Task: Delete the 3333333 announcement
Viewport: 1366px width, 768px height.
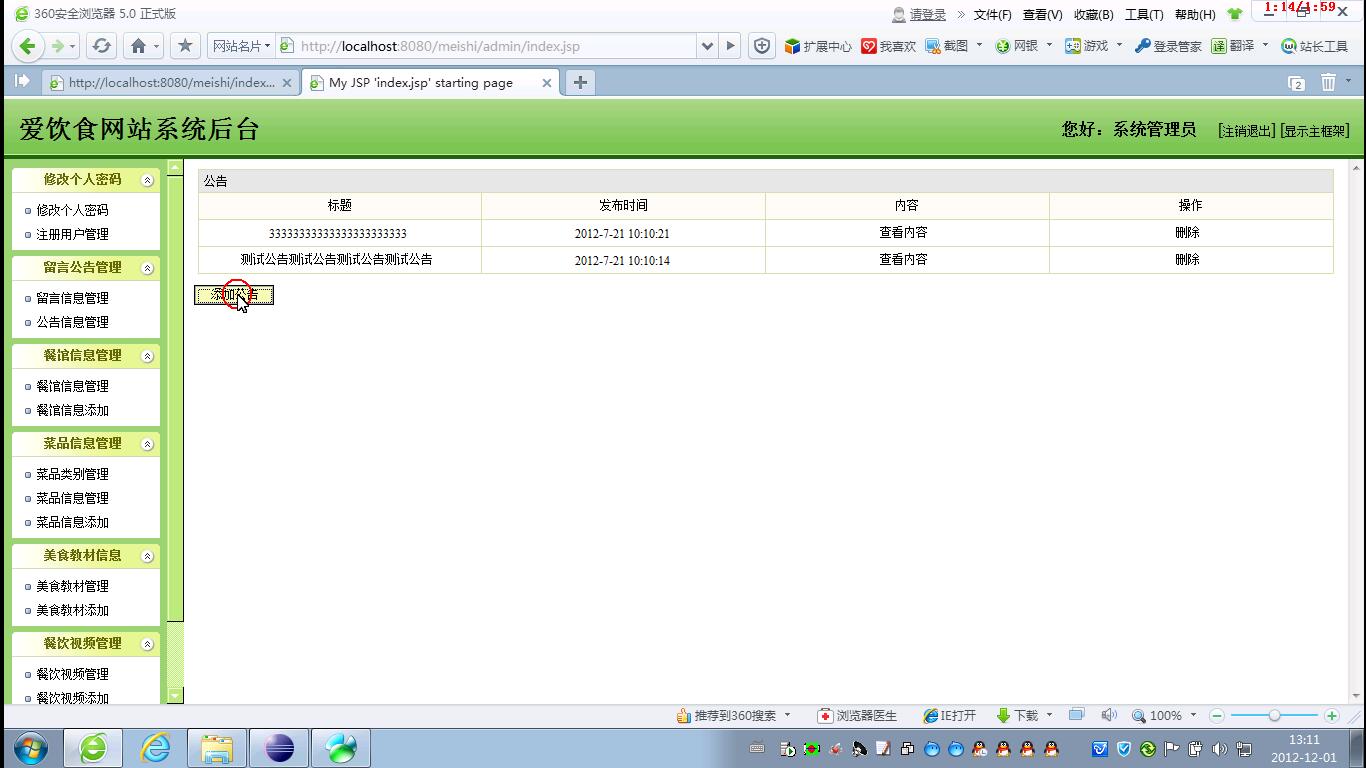Action: point(1187,232)
